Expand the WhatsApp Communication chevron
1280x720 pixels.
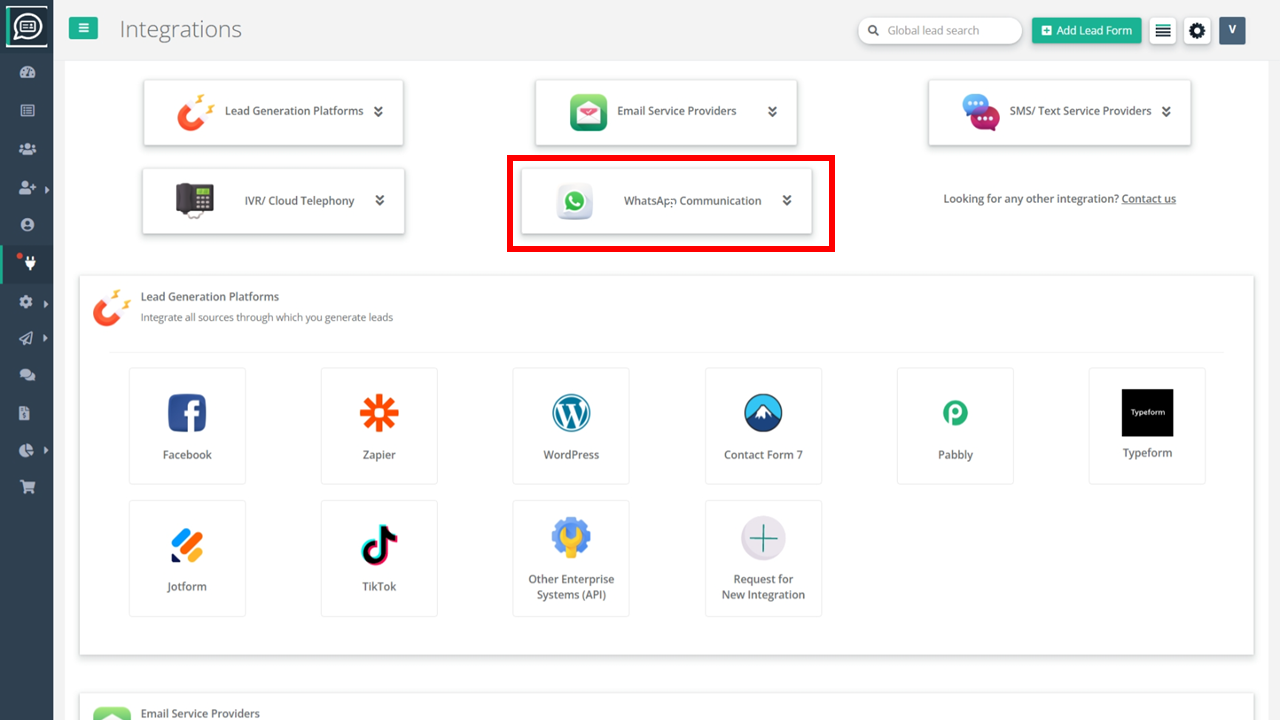[x=786, y=201]
